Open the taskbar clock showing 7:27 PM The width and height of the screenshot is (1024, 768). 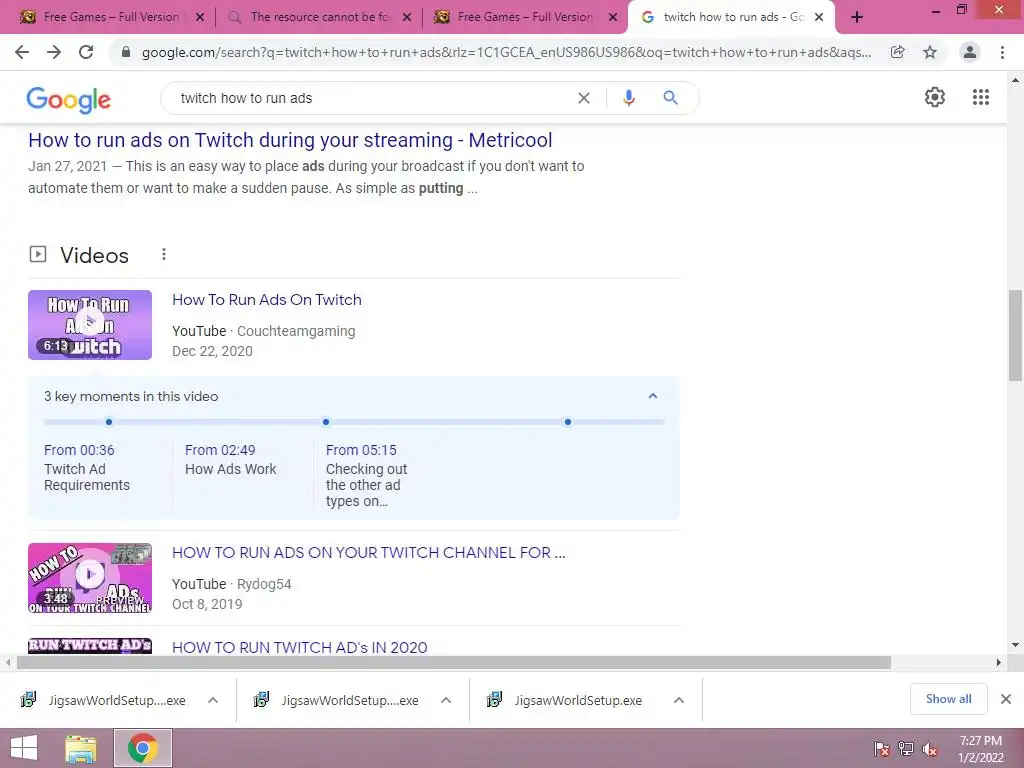click(980, 749)
